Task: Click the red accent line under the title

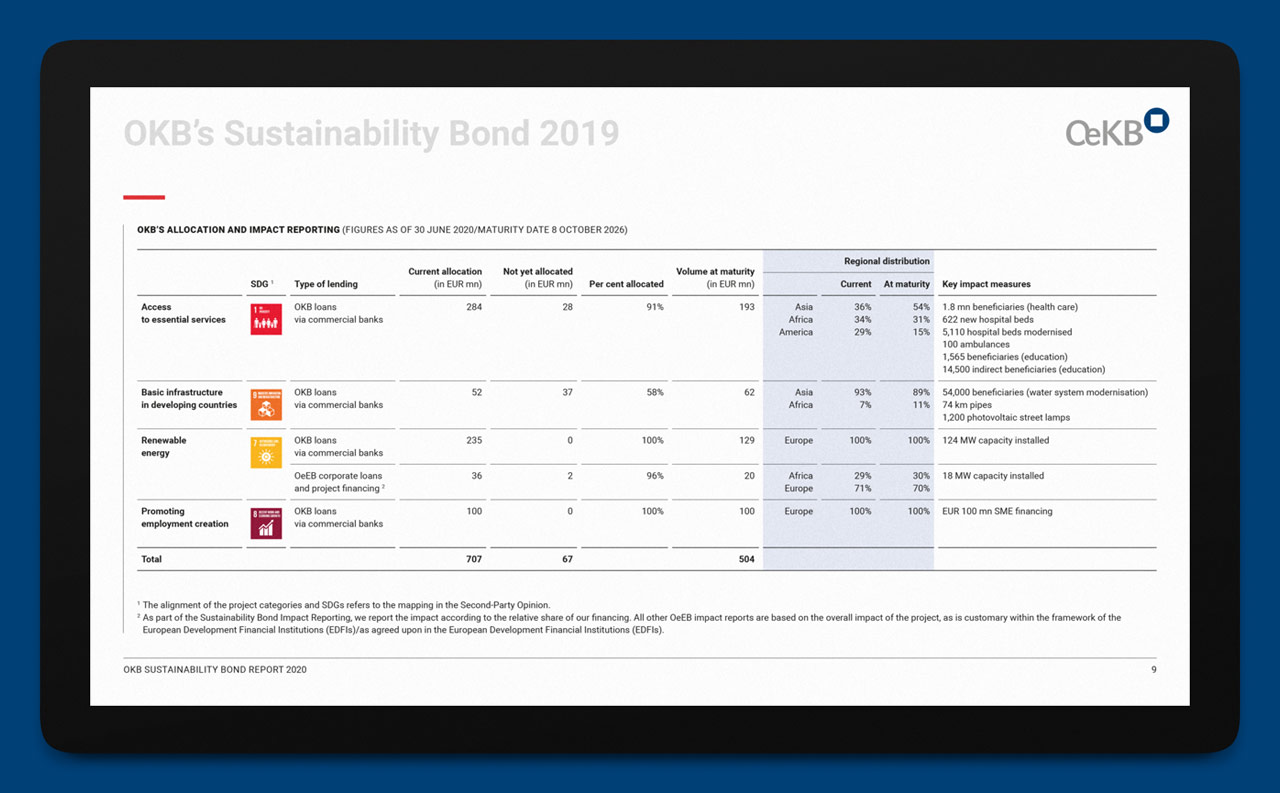Action: 144,197
